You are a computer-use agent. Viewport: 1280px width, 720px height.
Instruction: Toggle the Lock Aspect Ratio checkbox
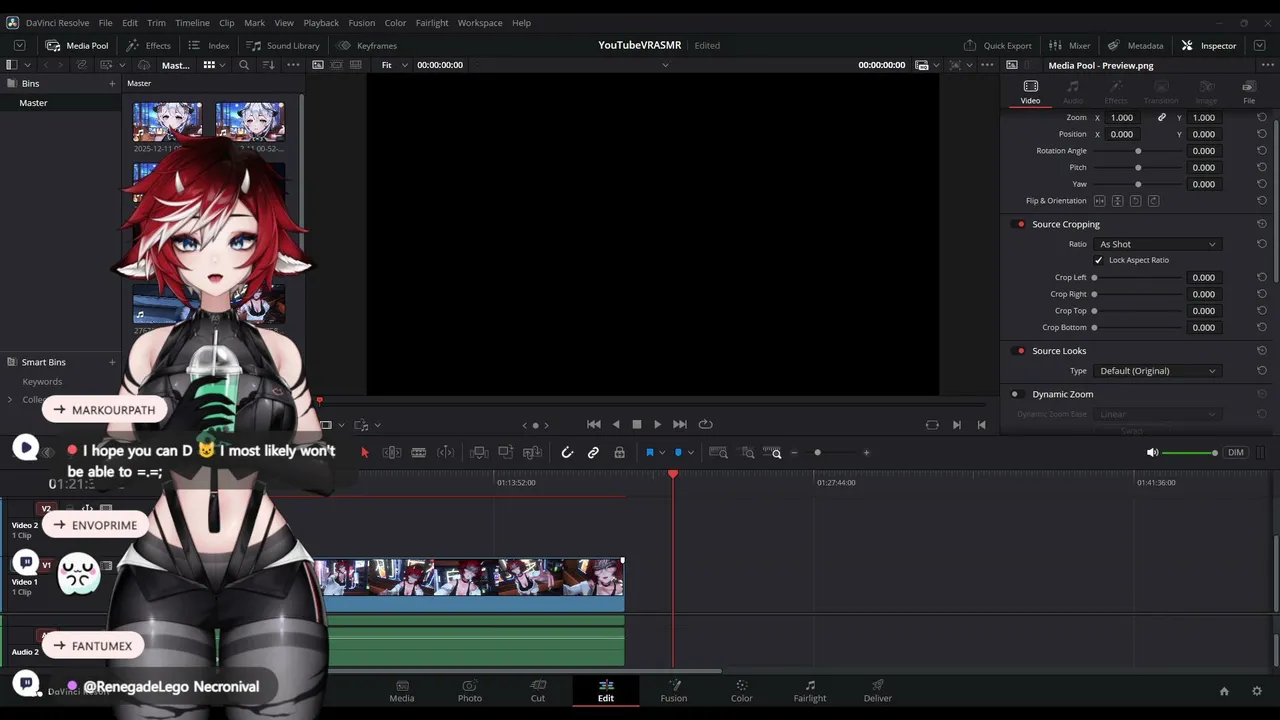point(1098,260)
